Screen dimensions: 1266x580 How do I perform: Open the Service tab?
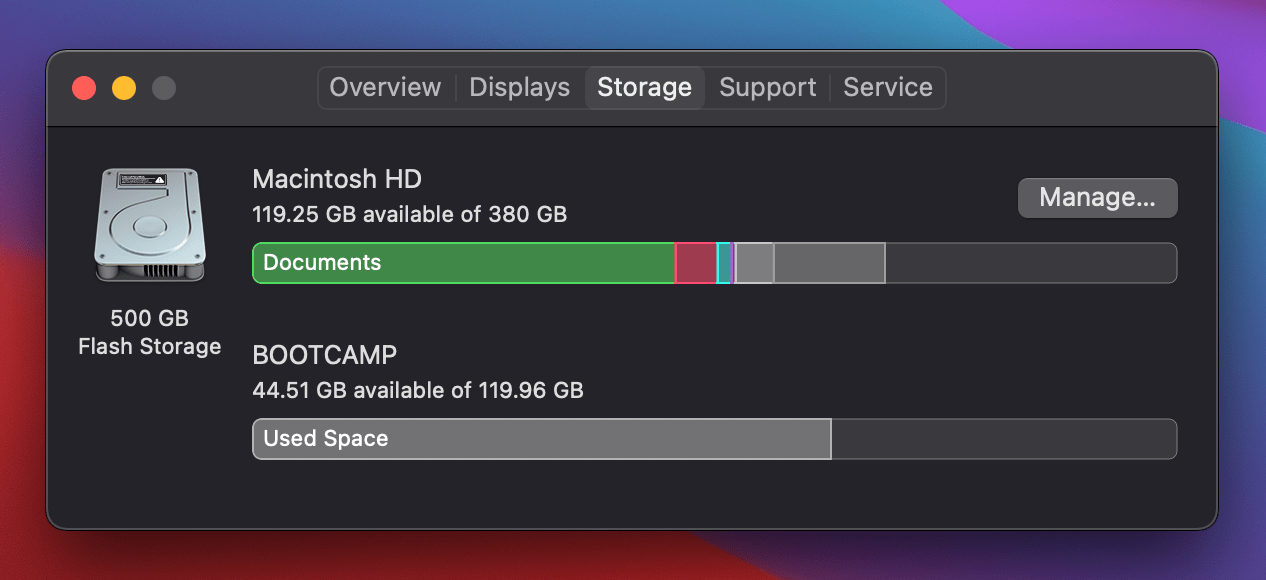pyautogui.click(x=887, y=88)
